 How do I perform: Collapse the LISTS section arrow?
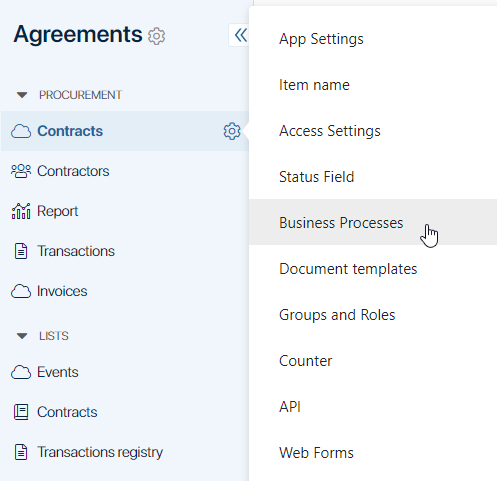coord(22,336)
